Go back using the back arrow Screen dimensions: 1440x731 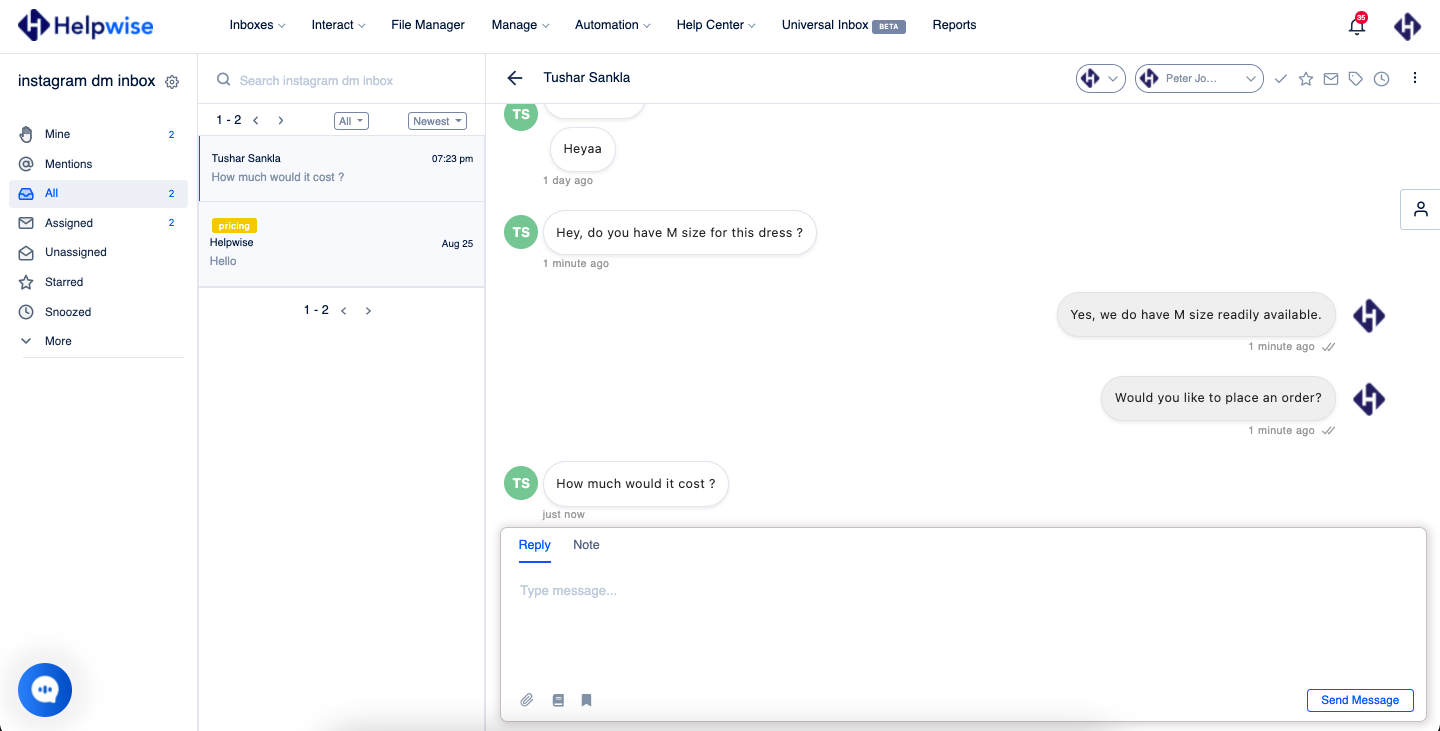pos(515,77)
